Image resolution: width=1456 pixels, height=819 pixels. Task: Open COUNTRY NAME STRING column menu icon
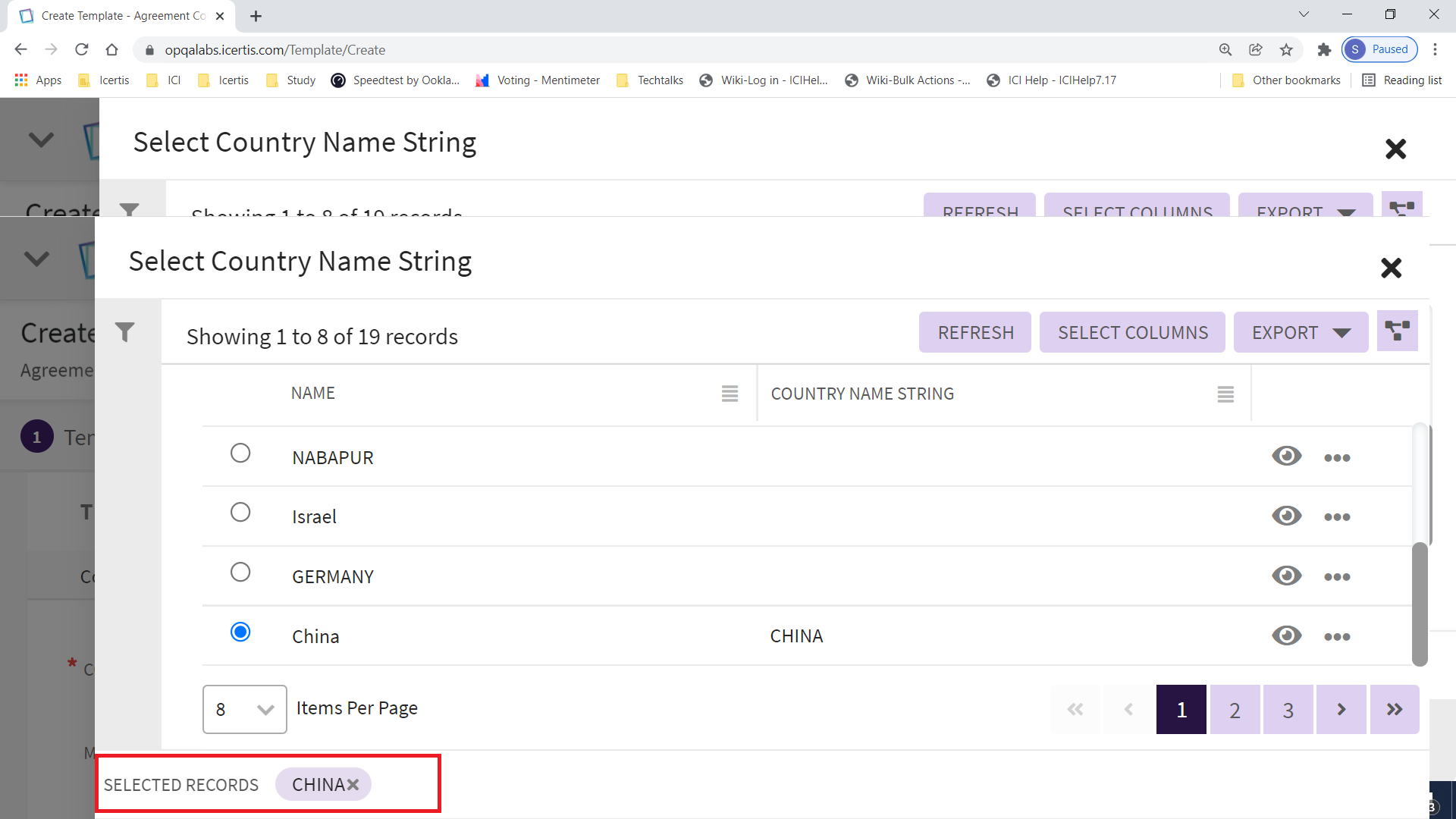click(1225, 394)
